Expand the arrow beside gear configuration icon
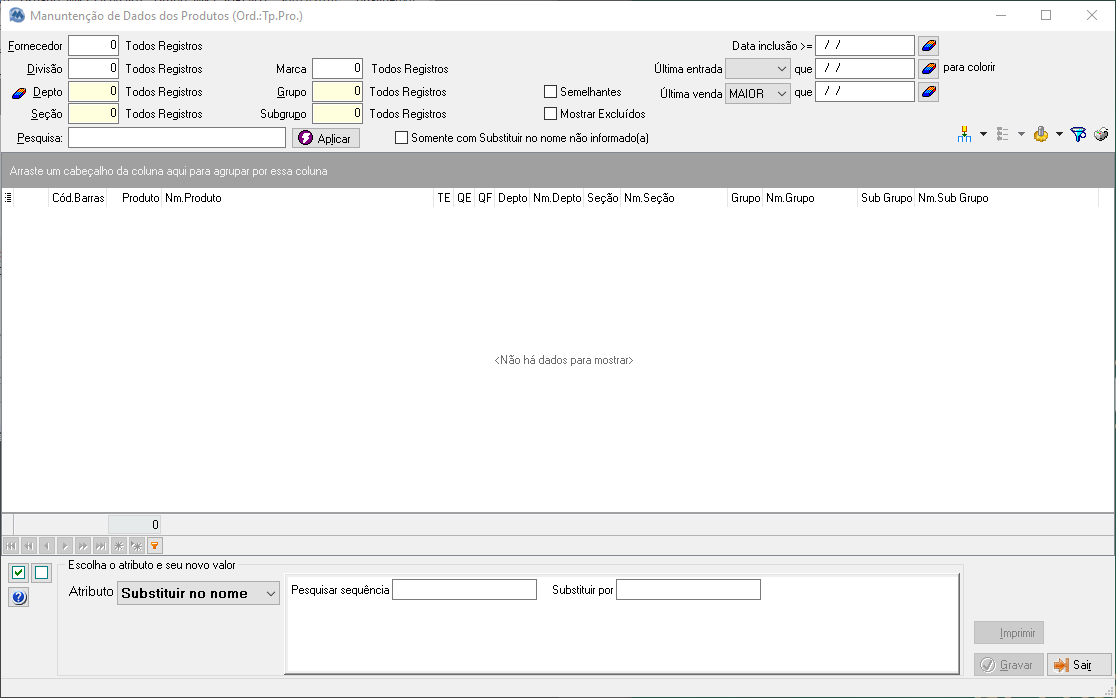Image resolution: width=1116 pixels, height=698 pixels. point(1058,134)
